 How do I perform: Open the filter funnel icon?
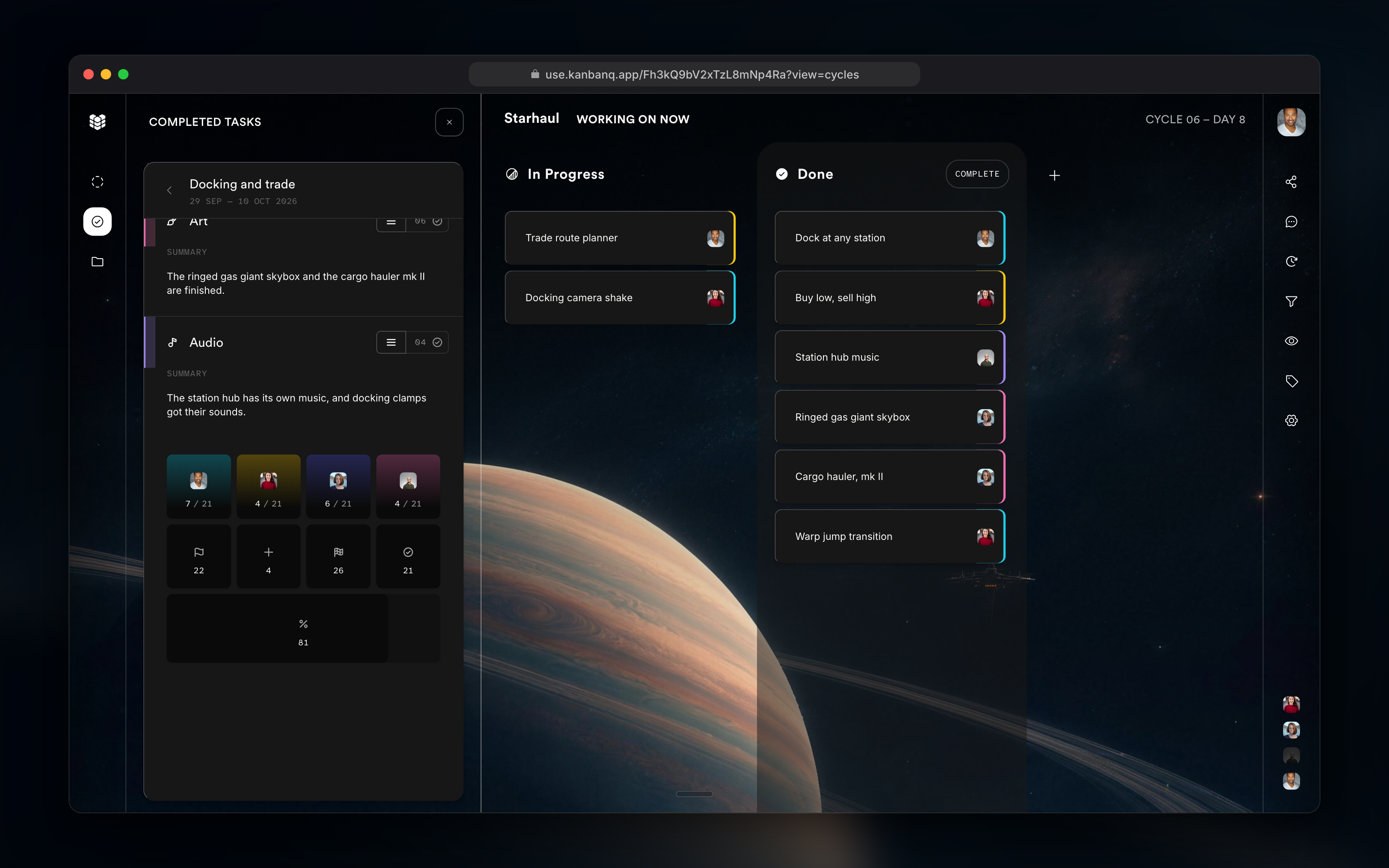[x=1291, y=301]
